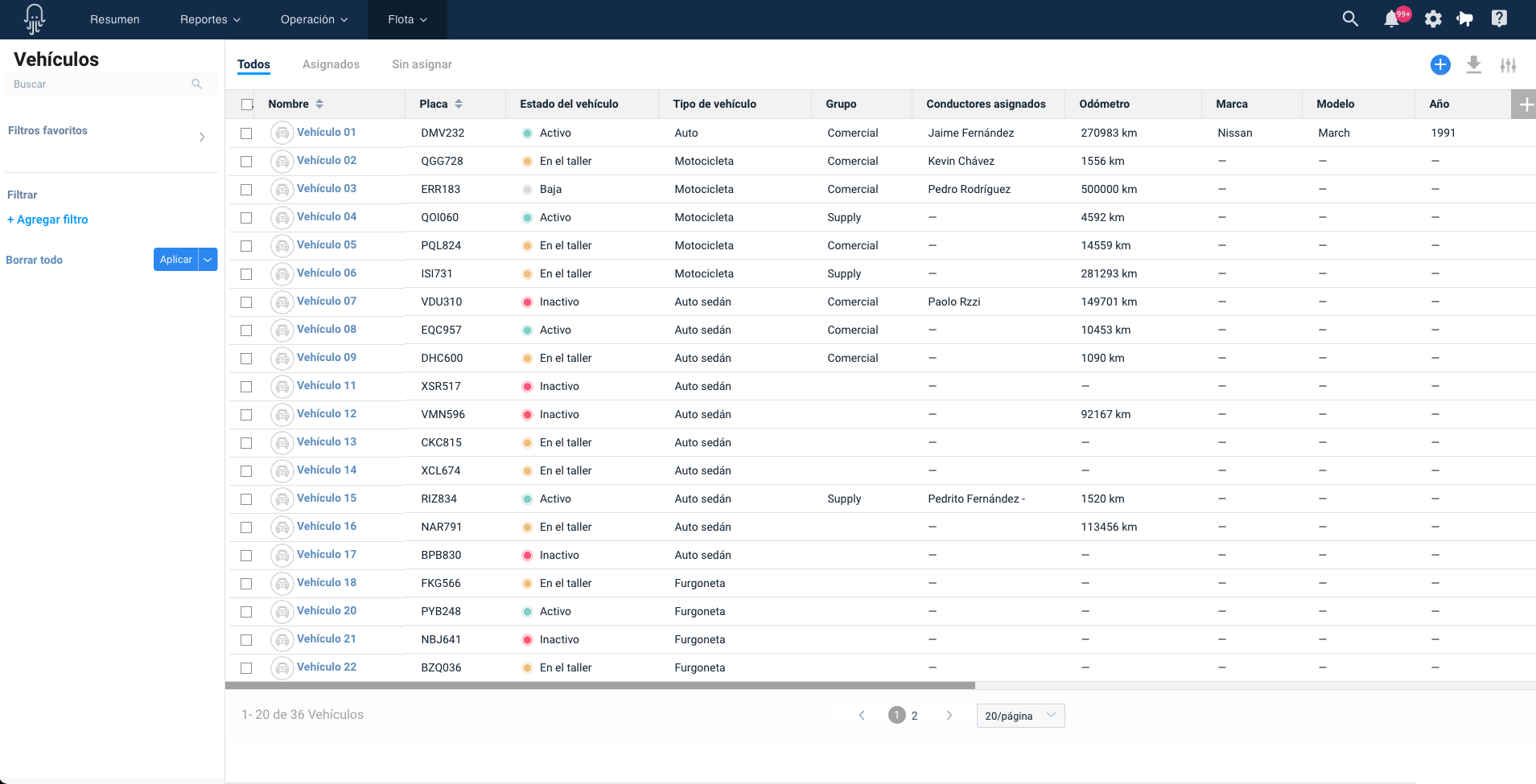Click the Vehículo 01 avatar icon
The image size is (1536, 784).
coord(282,133)
